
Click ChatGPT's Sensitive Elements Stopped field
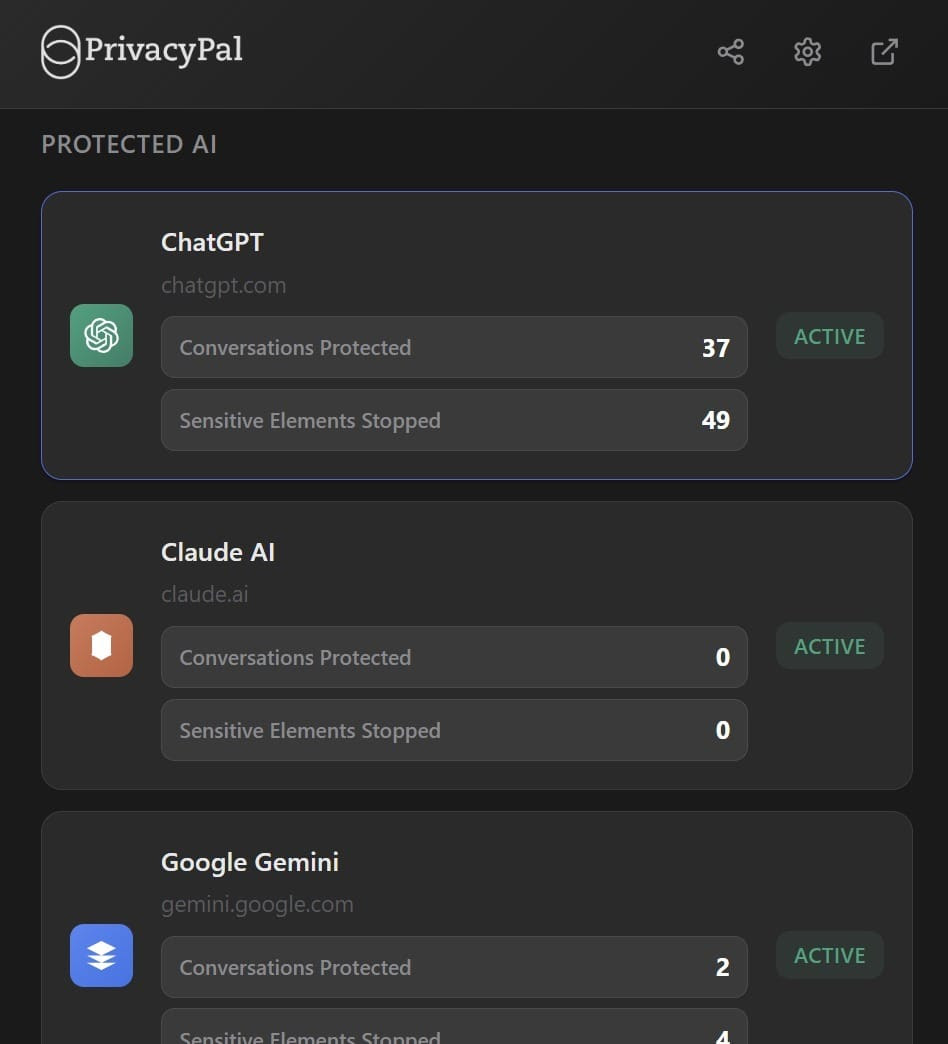[454, 421]
